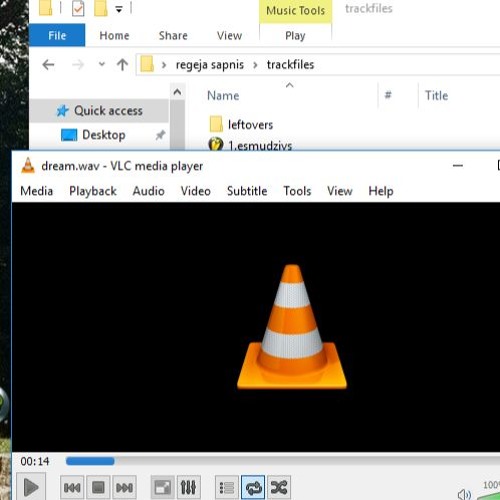Viewport: 500px width, 500px height.
Task: Open the VLC Video menu
Action: [196, 191]
